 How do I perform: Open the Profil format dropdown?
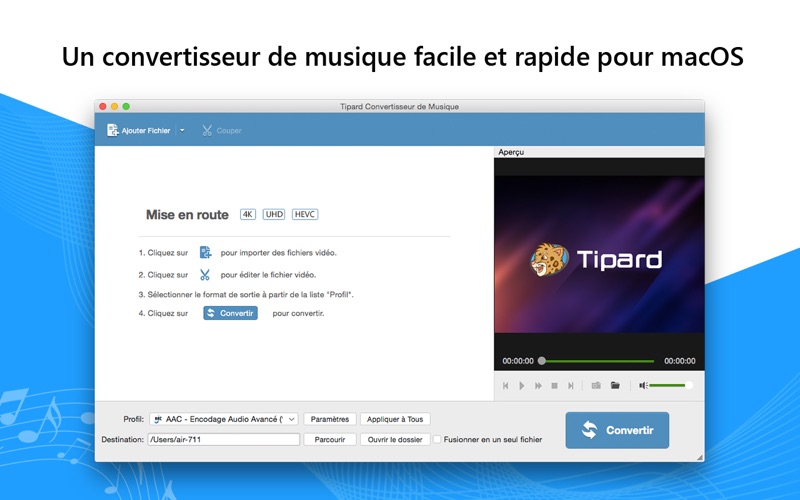coord(224,419)
